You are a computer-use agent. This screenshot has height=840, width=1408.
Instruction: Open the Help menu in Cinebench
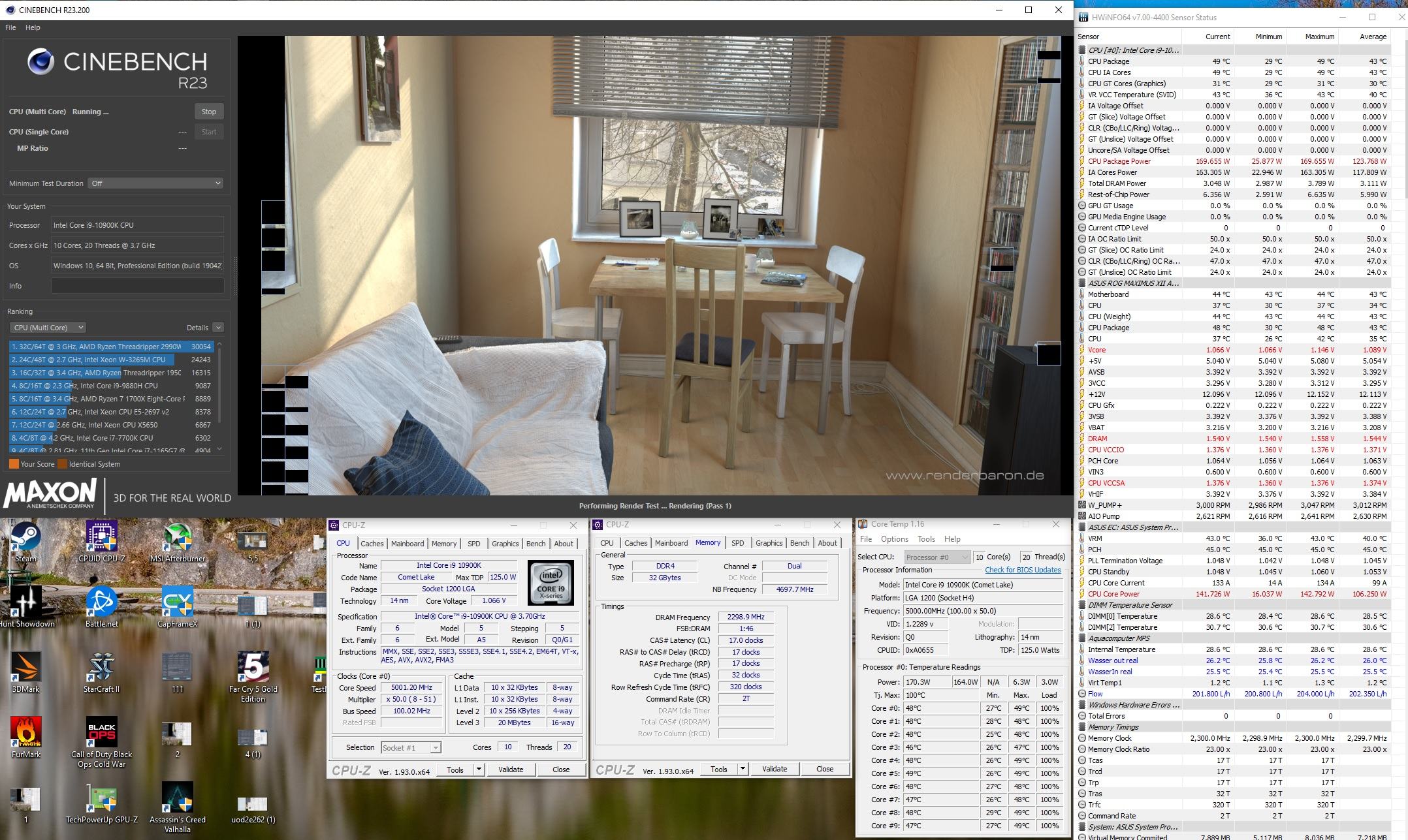pos(33,27)
